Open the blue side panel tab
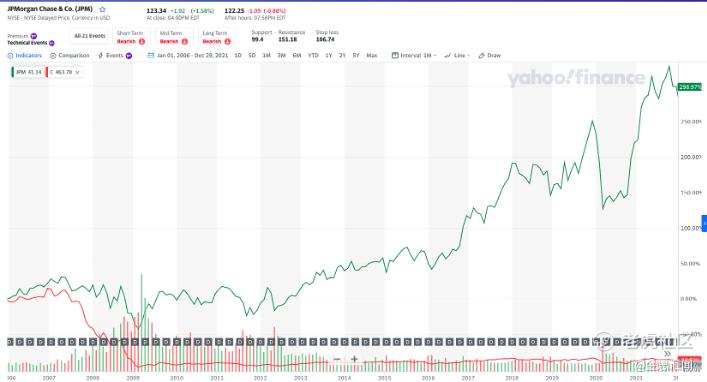The height and width of the screenshot is (382, 707). point(704,223)
